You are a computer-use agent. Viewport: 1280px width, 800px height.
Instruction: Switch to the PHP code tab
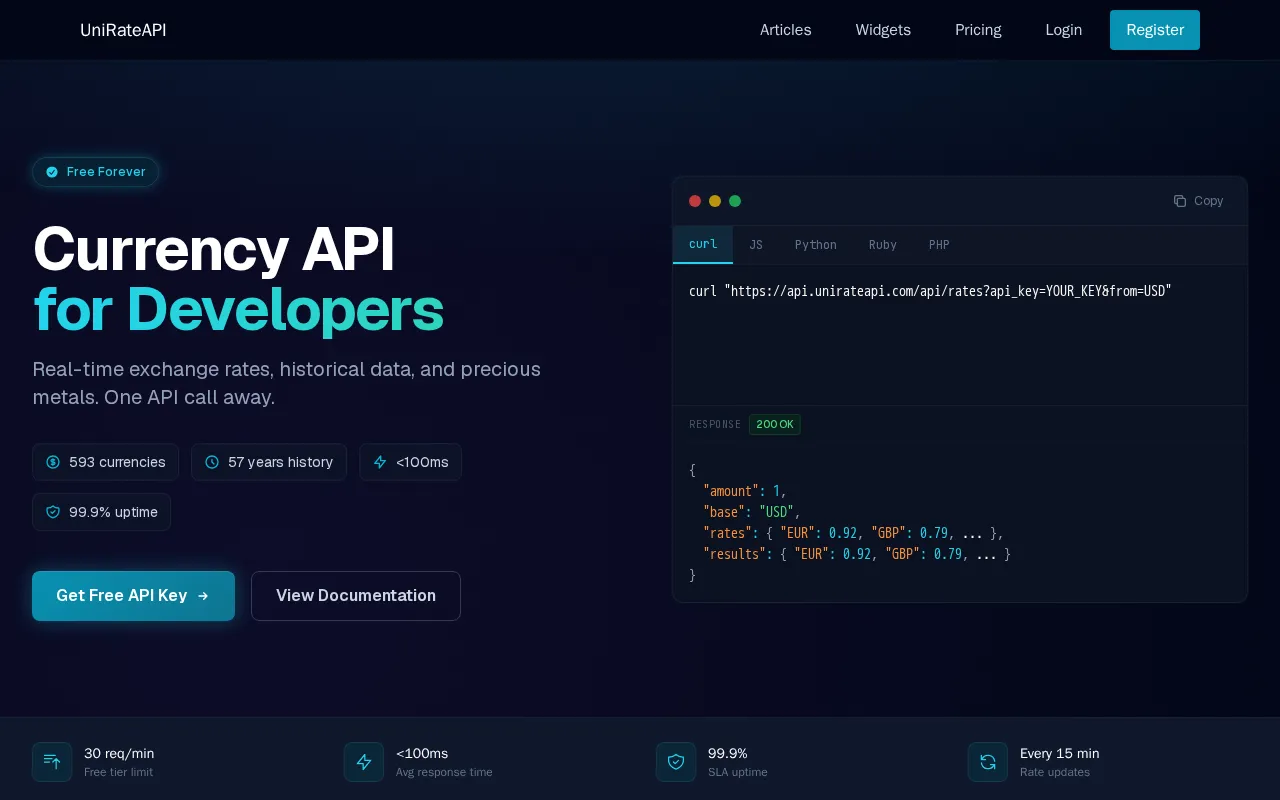click(x=939, y=245)
